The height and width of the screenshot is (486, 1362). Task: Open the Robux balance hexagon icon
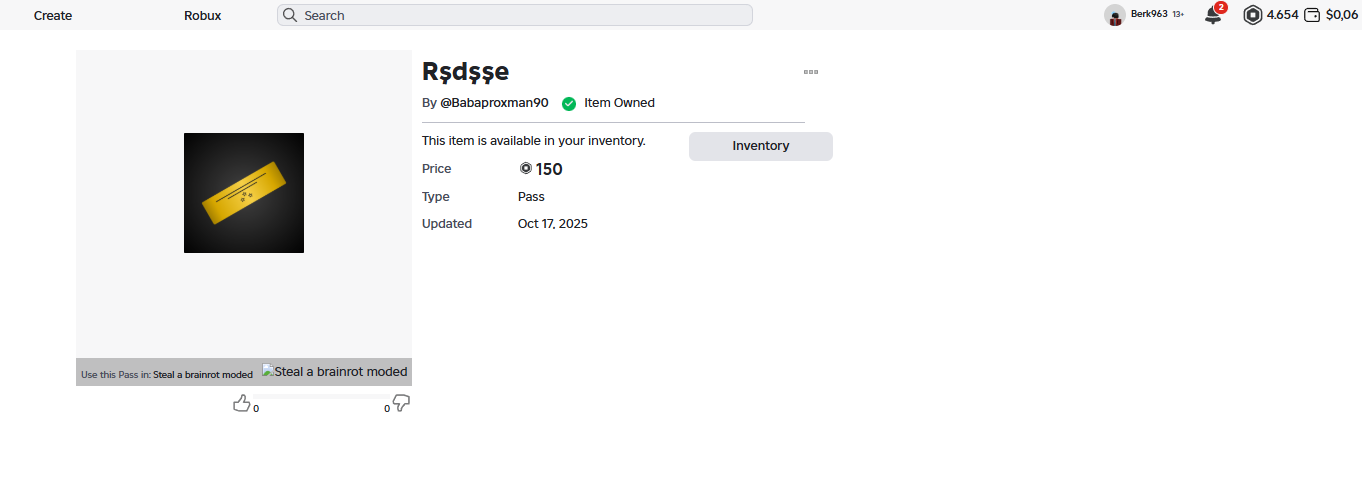1253,15
